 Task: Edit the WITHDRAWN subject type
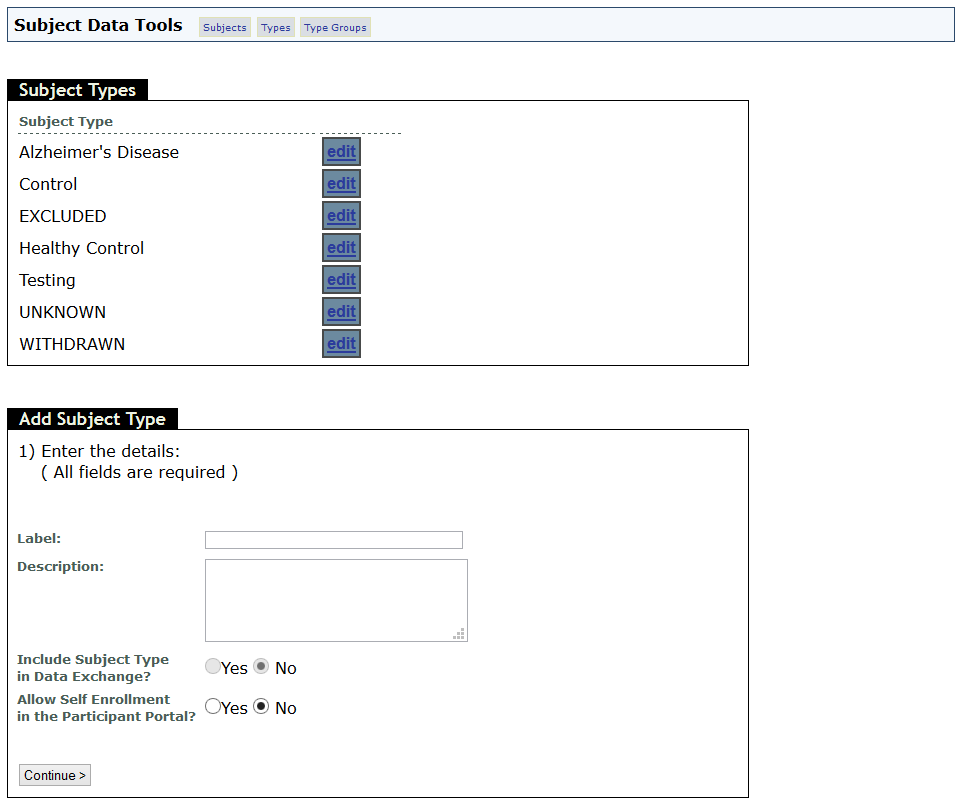click(341, 343)
